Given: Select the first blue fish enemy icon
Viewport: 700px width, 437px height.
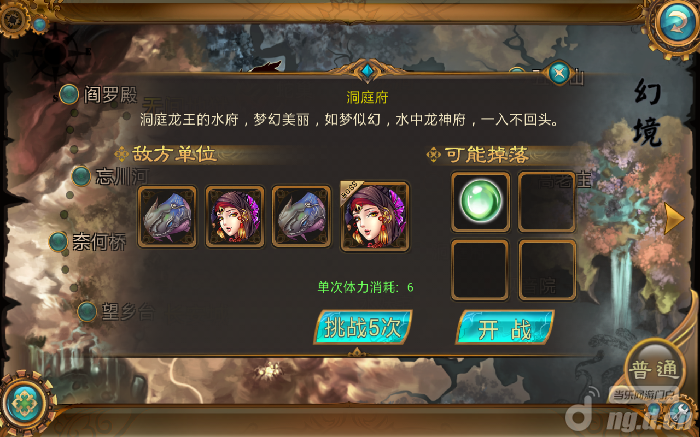Looking at the screenshot, I should (x=167, y=217).
